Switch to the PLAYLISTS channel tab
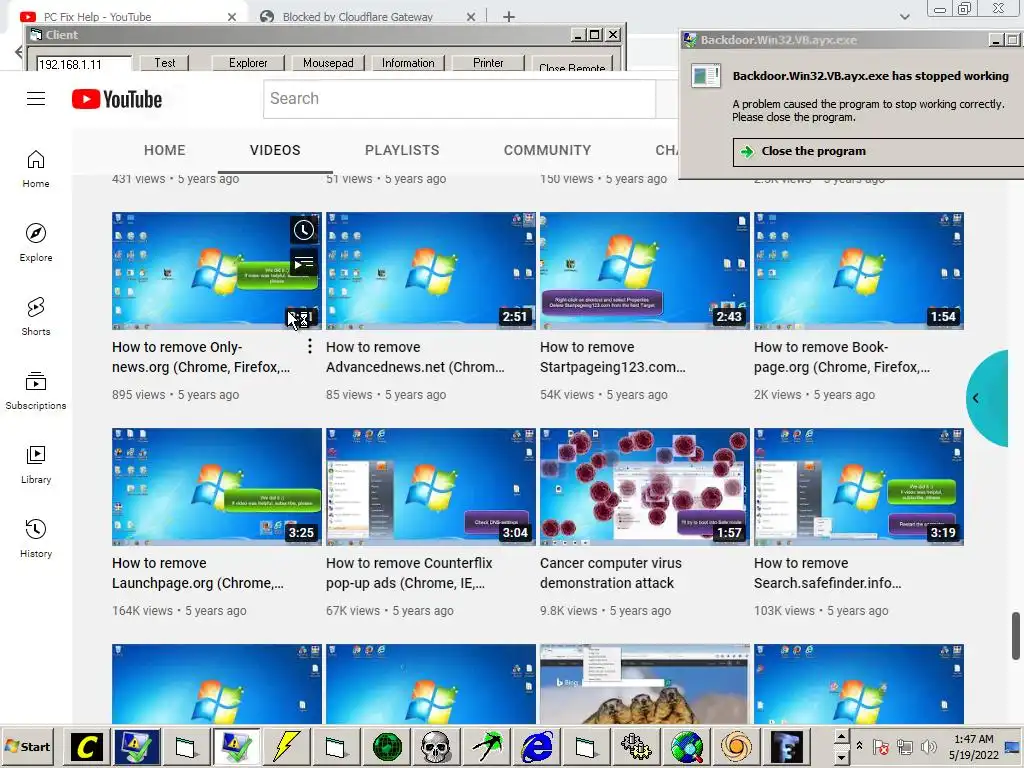The width and height of the screenshot is (1024, 768). 402,150
